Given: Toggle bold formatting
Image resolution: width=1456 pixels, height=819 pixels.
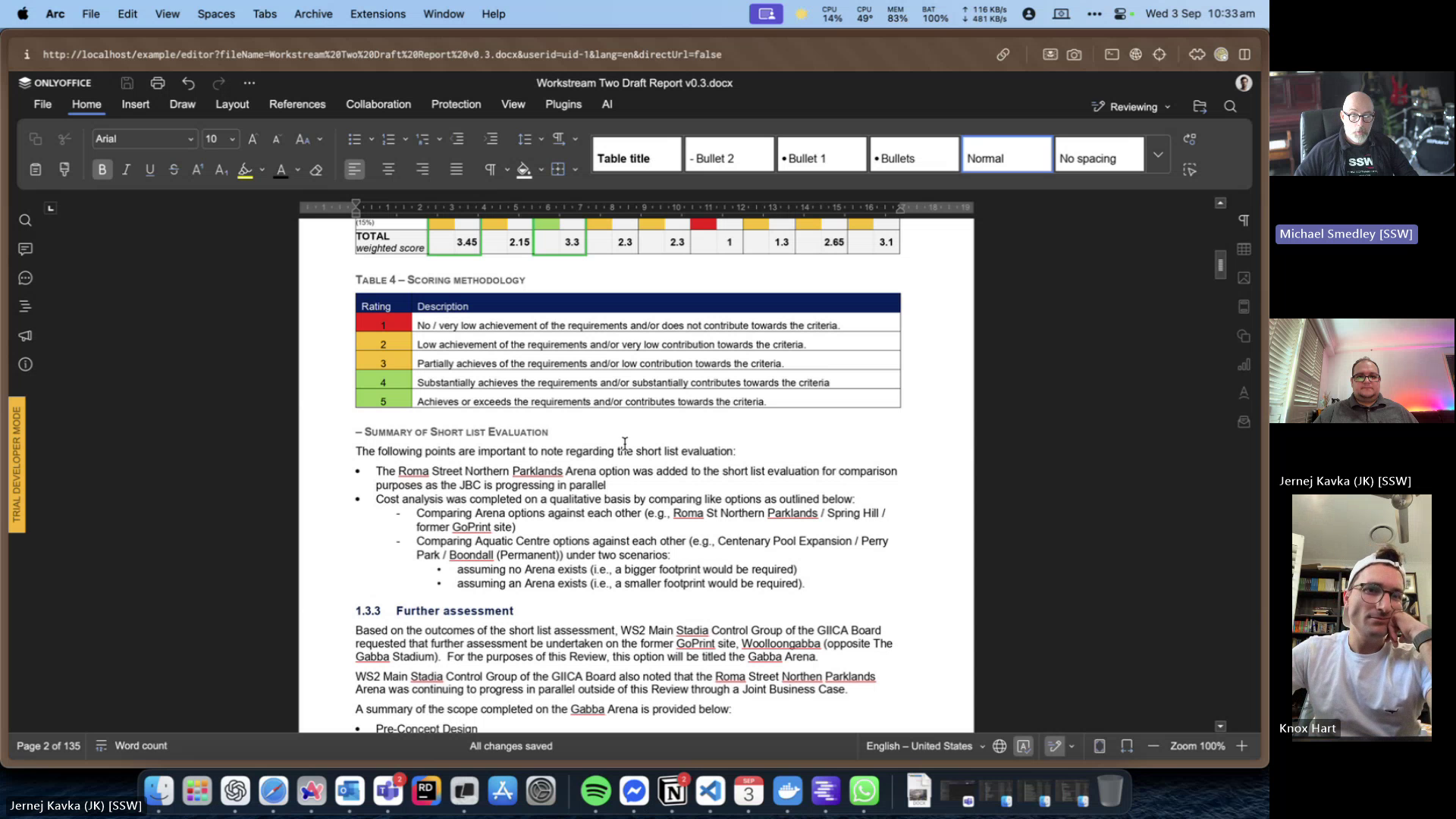Looking at the screenshot, I should tap(102, 170).
